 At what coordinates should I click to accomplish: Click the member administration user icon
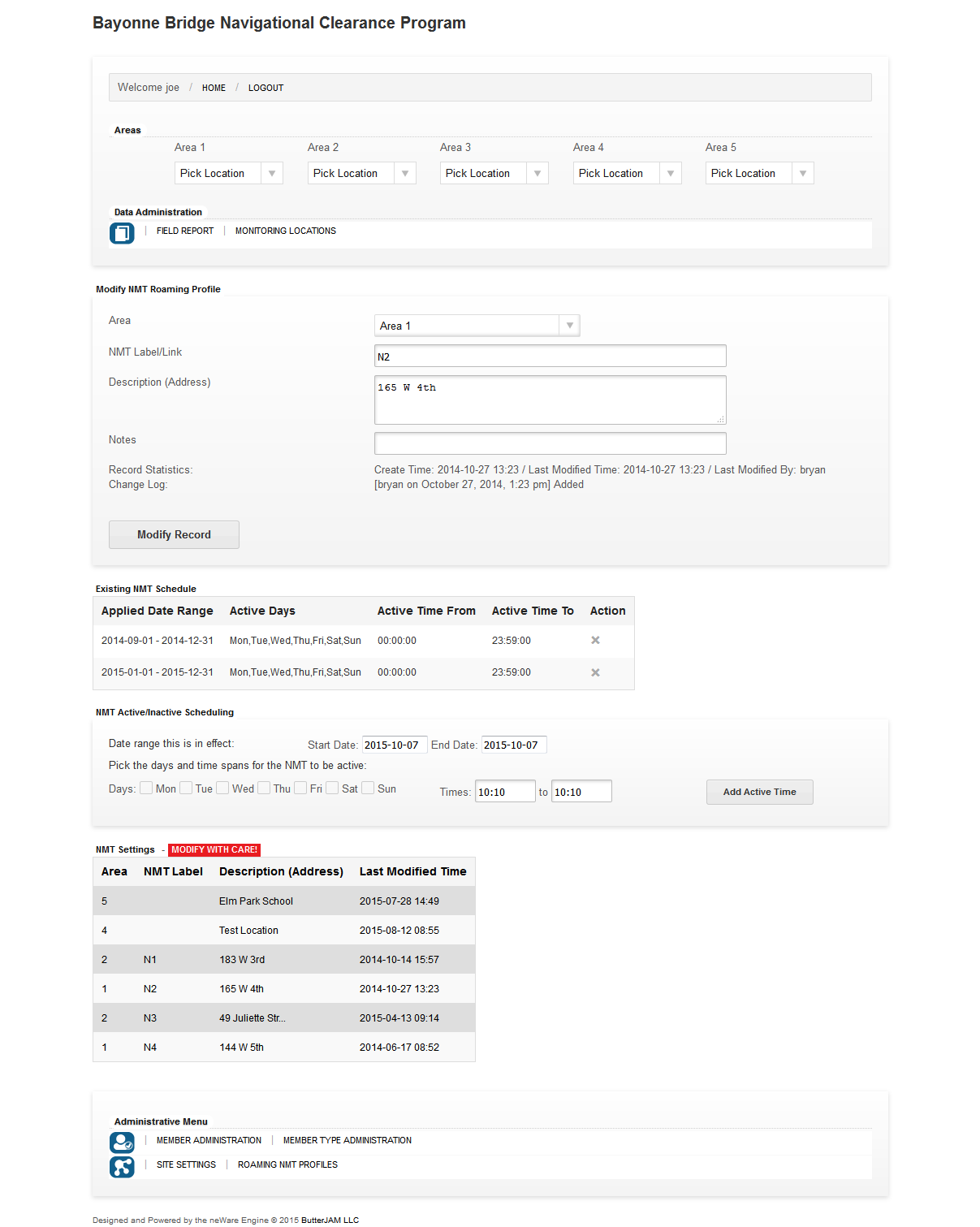tap(122, 1143)
